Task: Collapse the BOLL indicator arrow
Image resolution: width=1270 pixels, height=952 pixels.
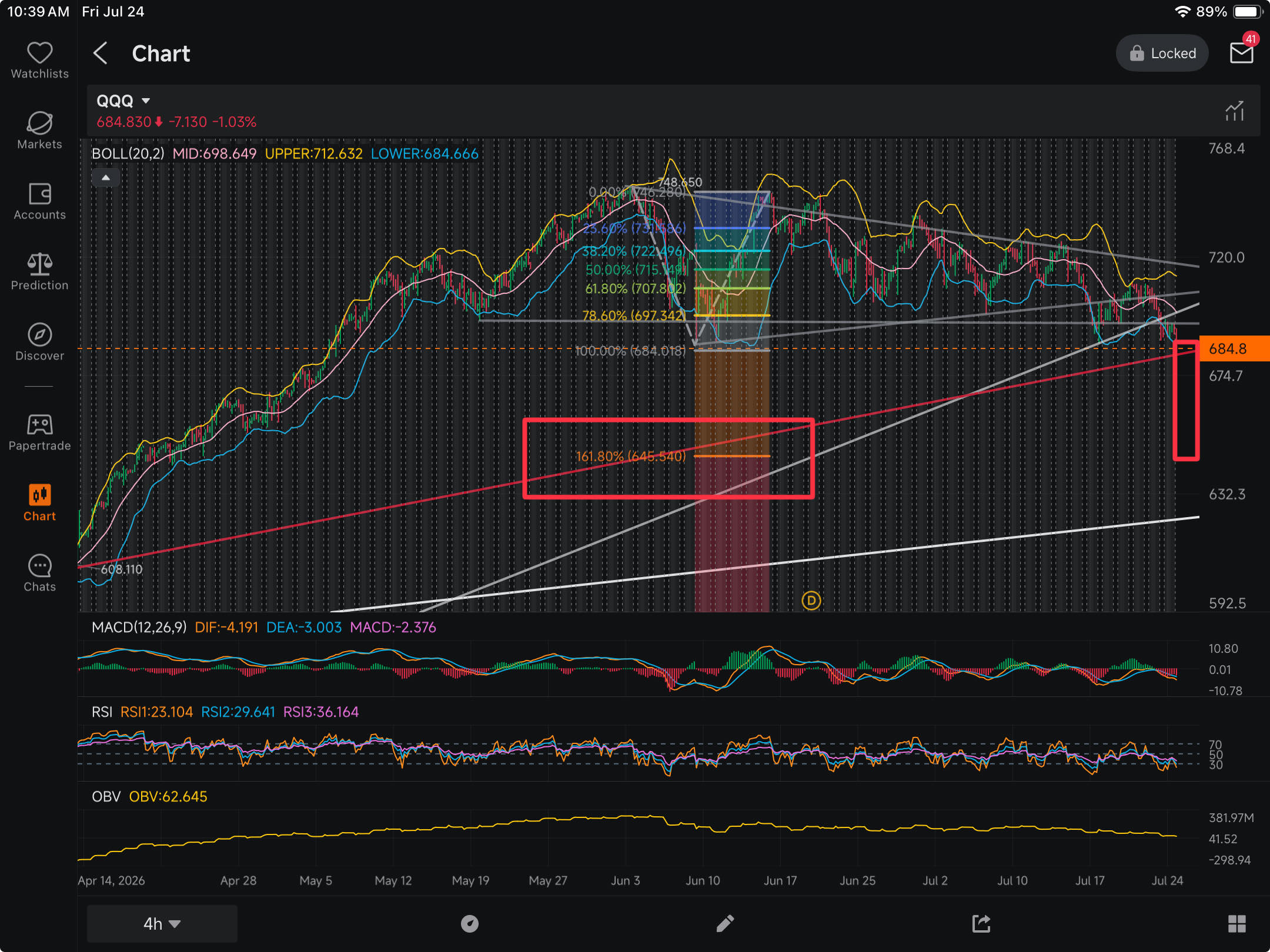Action: click(x=106, y=177)
